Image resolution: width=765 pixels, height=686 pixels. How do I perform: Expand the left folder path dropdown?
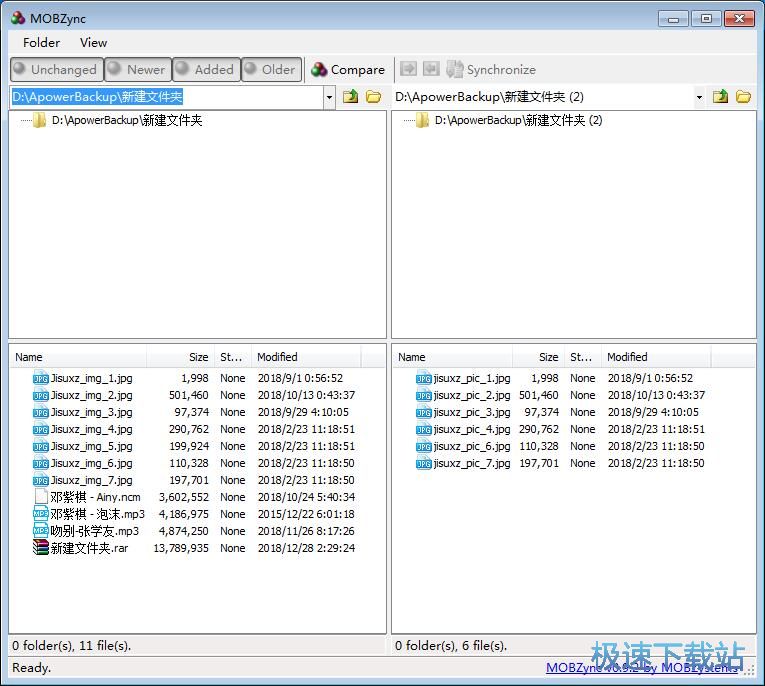click(330, 97)
